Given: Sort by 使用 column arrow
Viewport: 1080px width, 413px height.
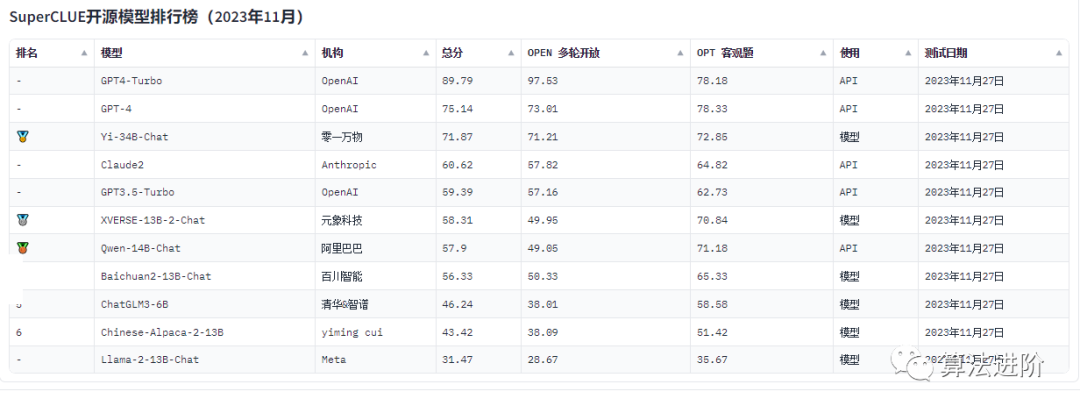Looking at the screenshot, I should click(x=908, y=53).
